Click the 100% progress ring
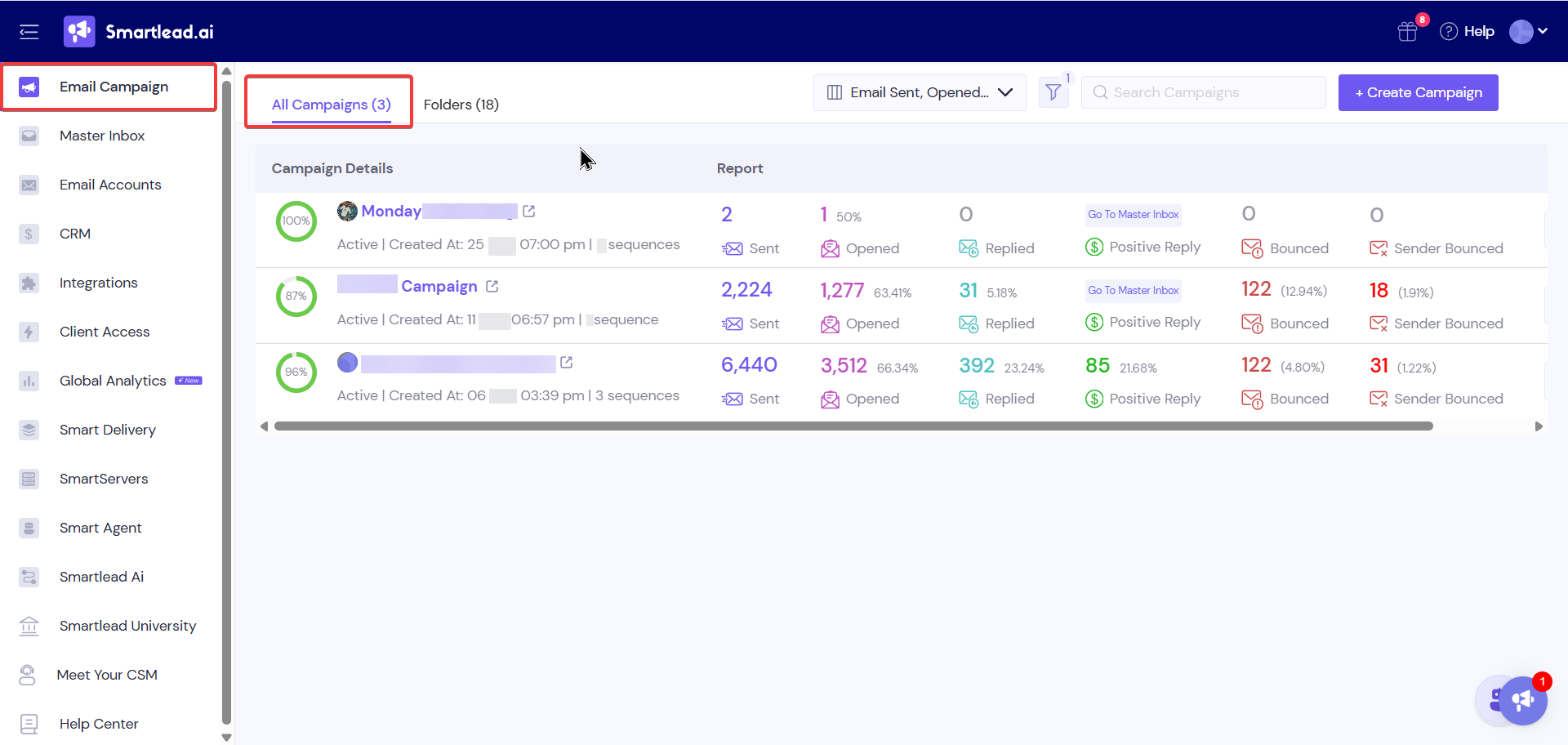The height and width of the screenshot is (745, 1568). (x=296, y=221)
